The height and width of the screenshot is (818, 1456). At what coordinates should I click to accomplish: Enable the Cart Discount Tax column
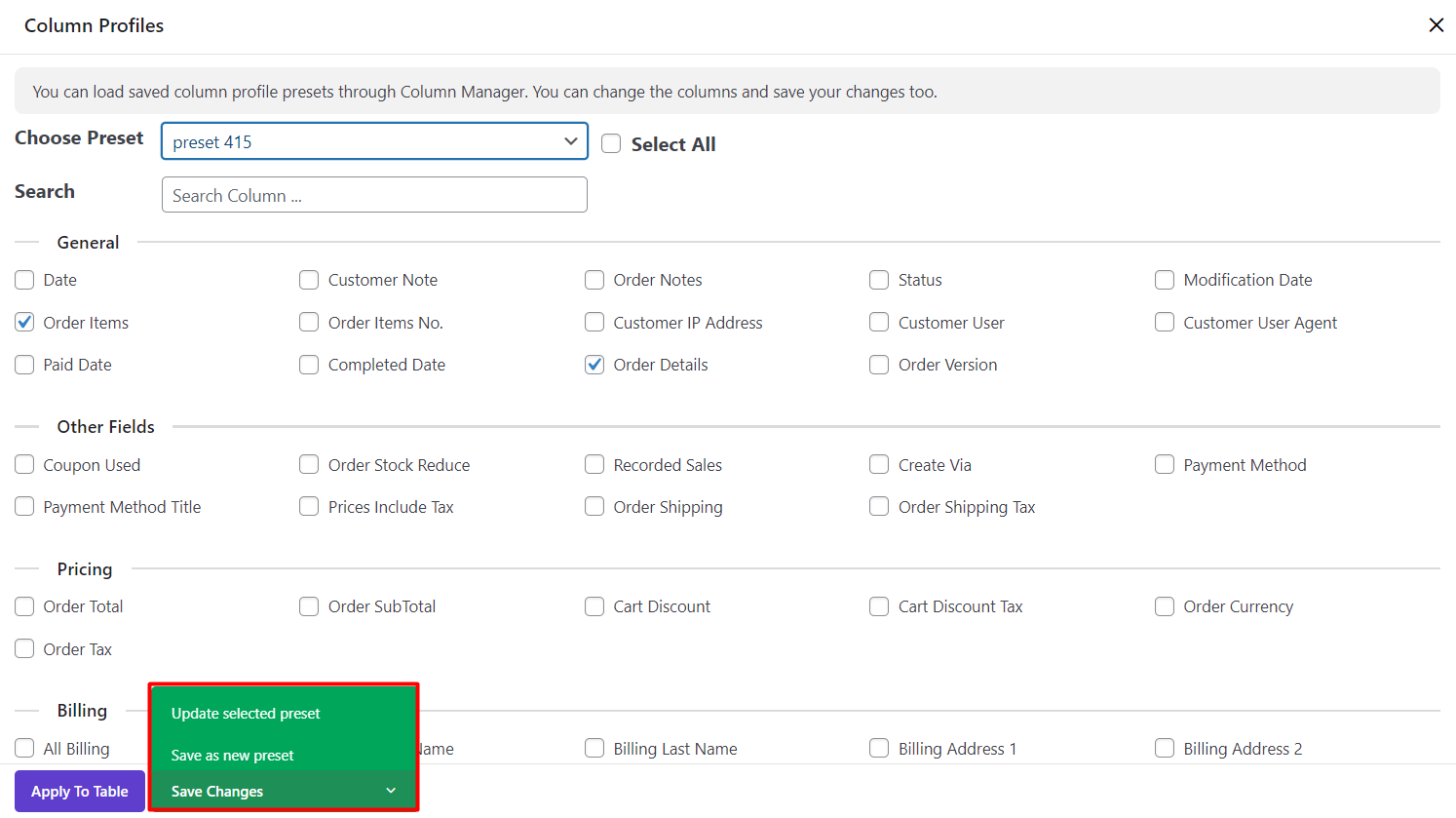pos(879,606)
